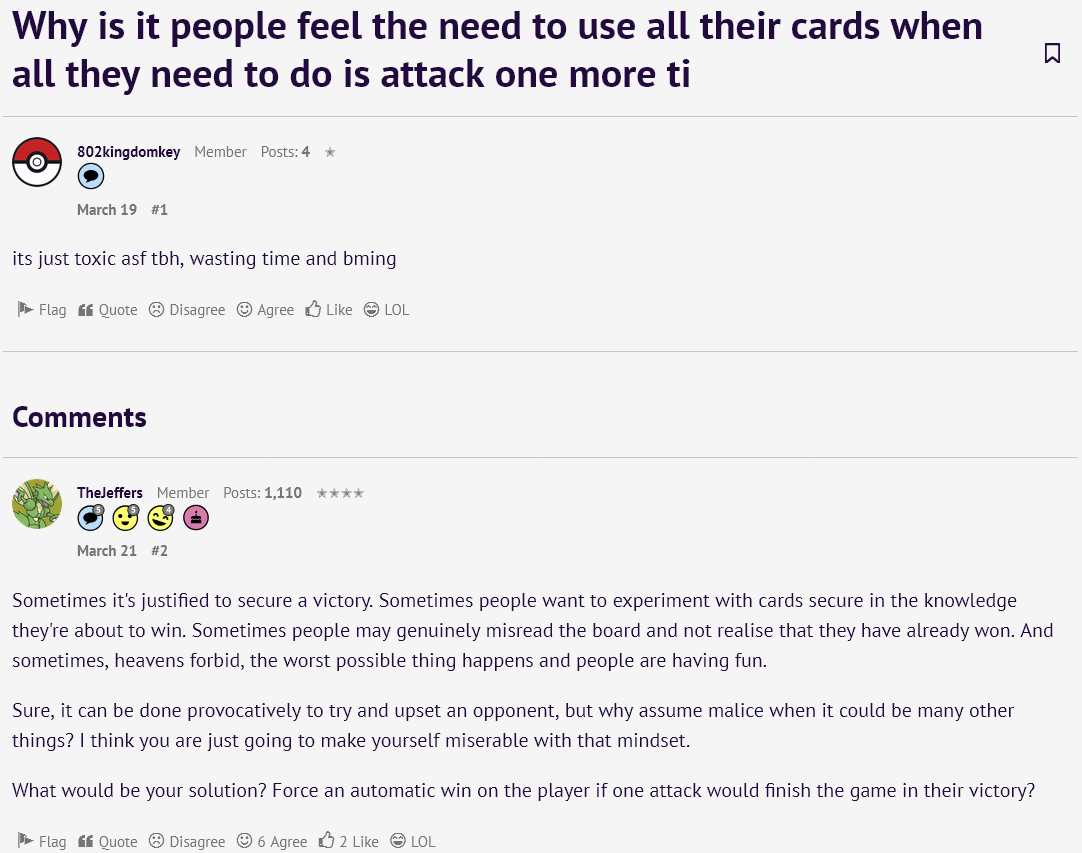Like the first post
Viewport: 1082px width, 853px height.
point(328,310)
